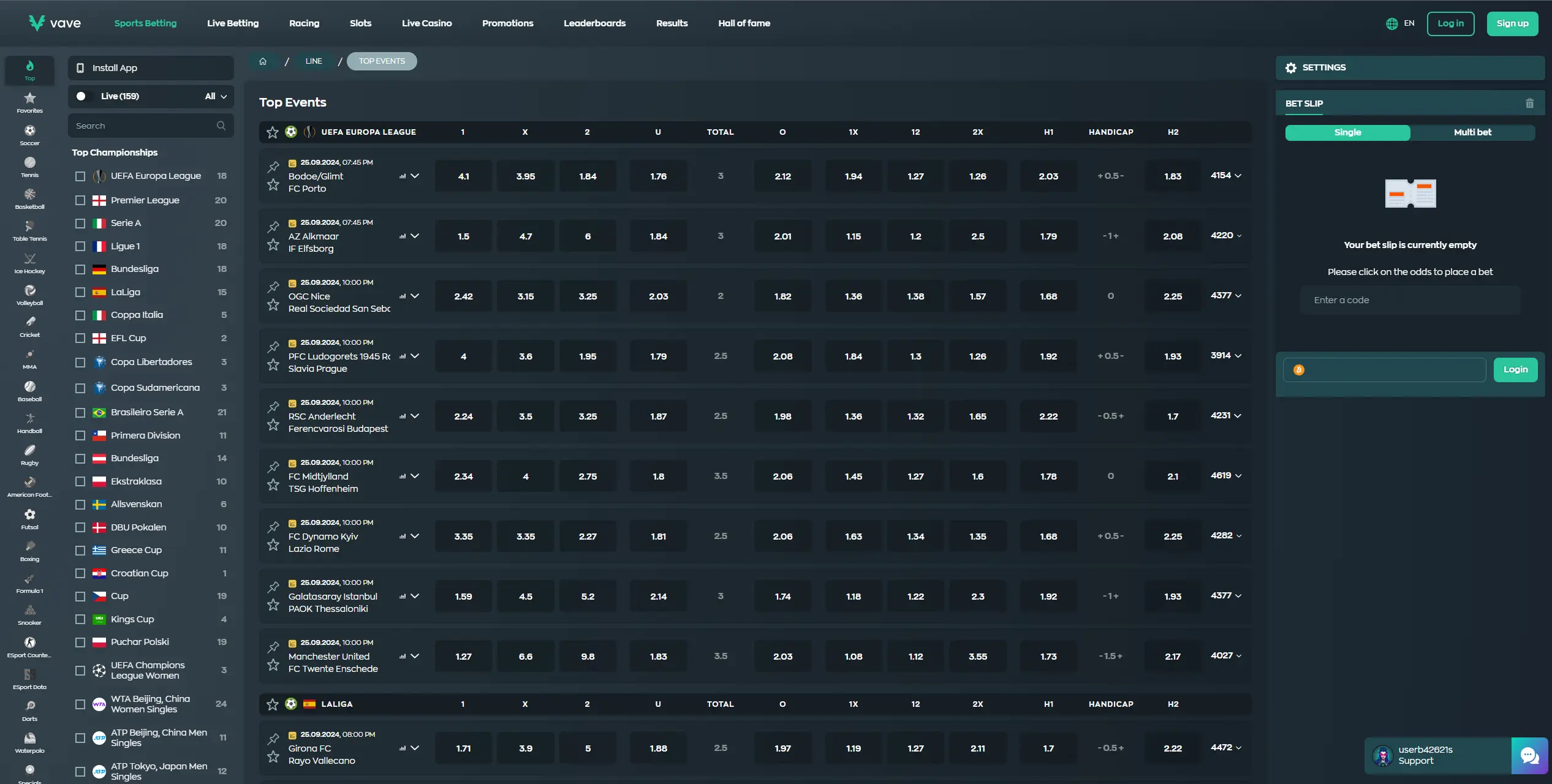This screenshot has width=1552, height=784.
Task: Click the Install App button
Action: (x=151, y=68)
